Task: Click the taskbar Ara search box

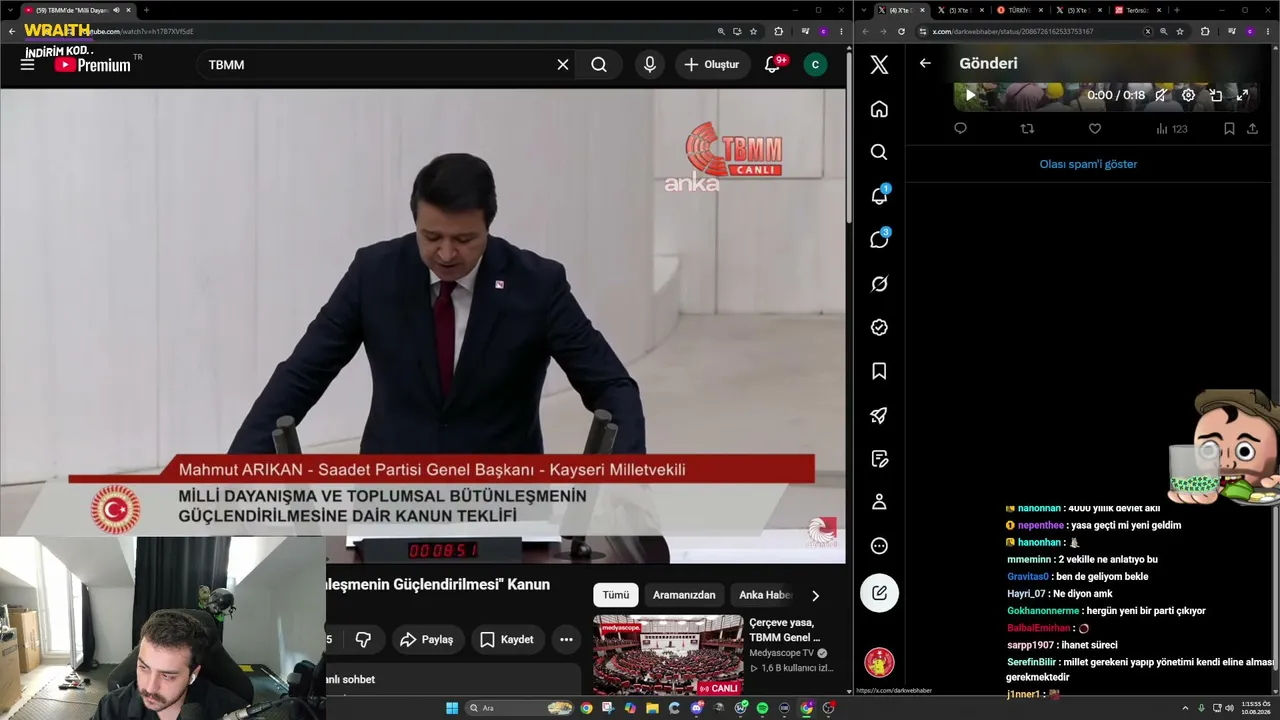Action: click(520, 708)
